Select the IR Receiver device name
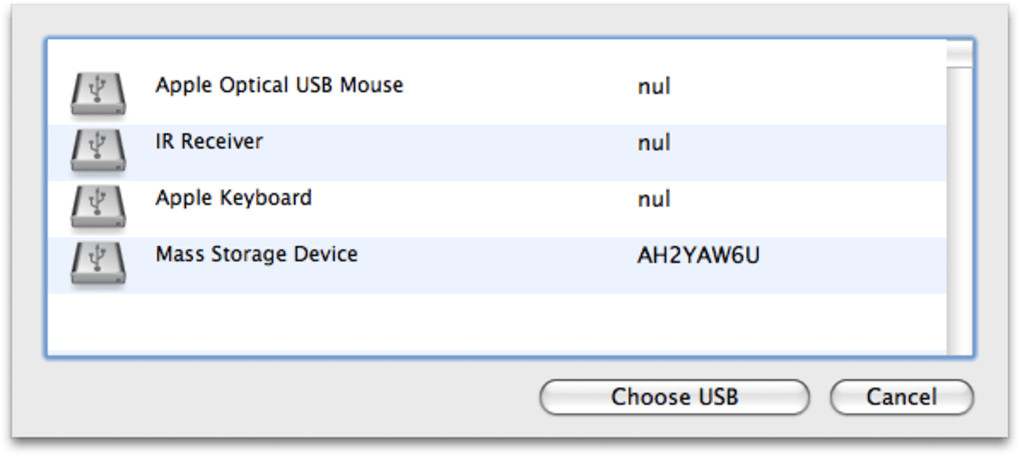The image size is (1020, 456). pos(209,142)
